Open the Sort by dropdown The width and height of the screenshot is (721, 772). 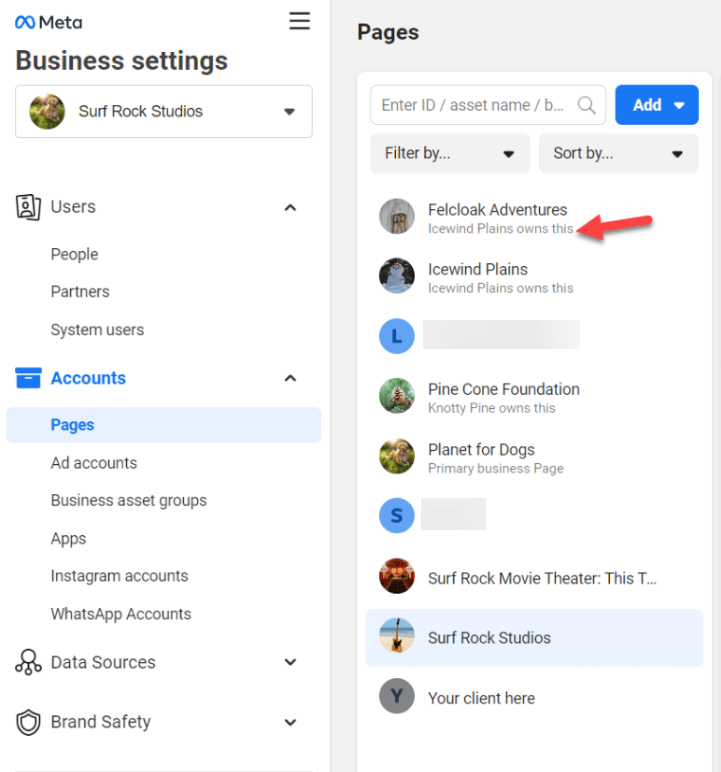click(x=619, y=154)
